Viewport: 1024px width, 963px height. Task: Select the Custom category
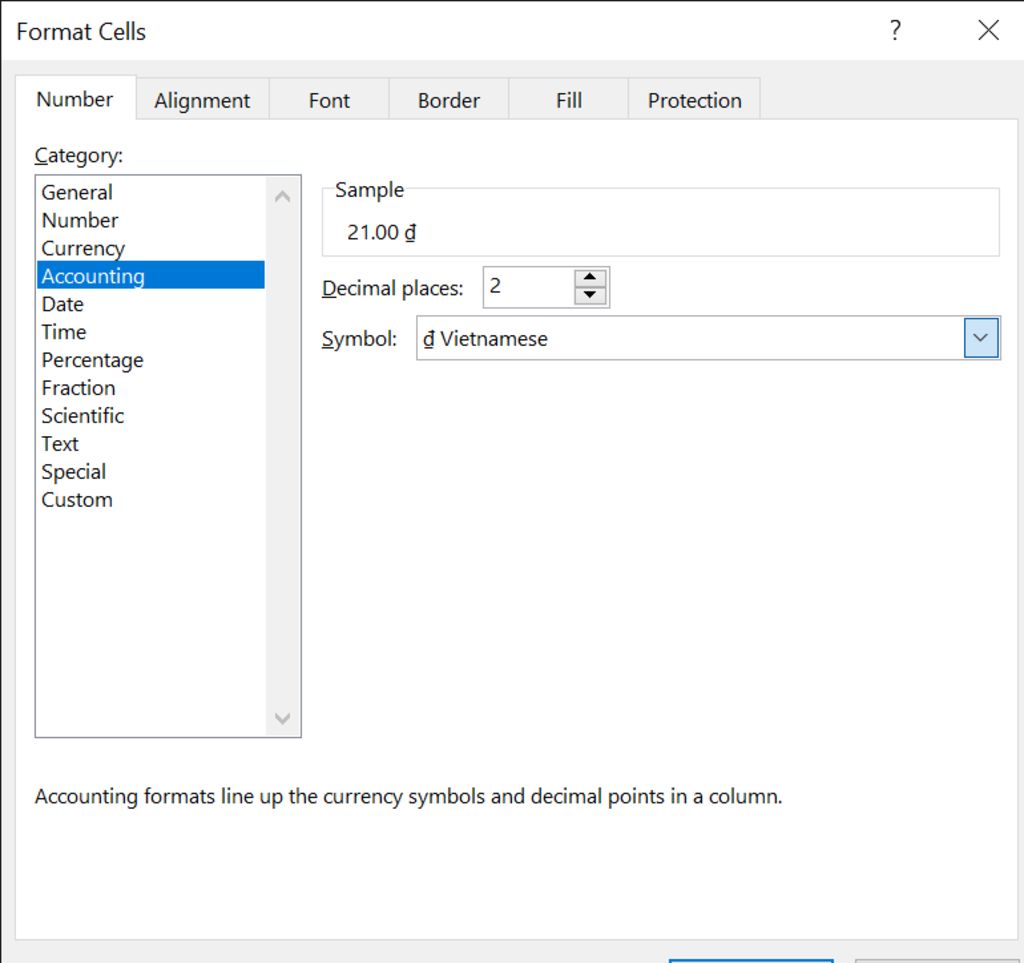click(77, 500)
